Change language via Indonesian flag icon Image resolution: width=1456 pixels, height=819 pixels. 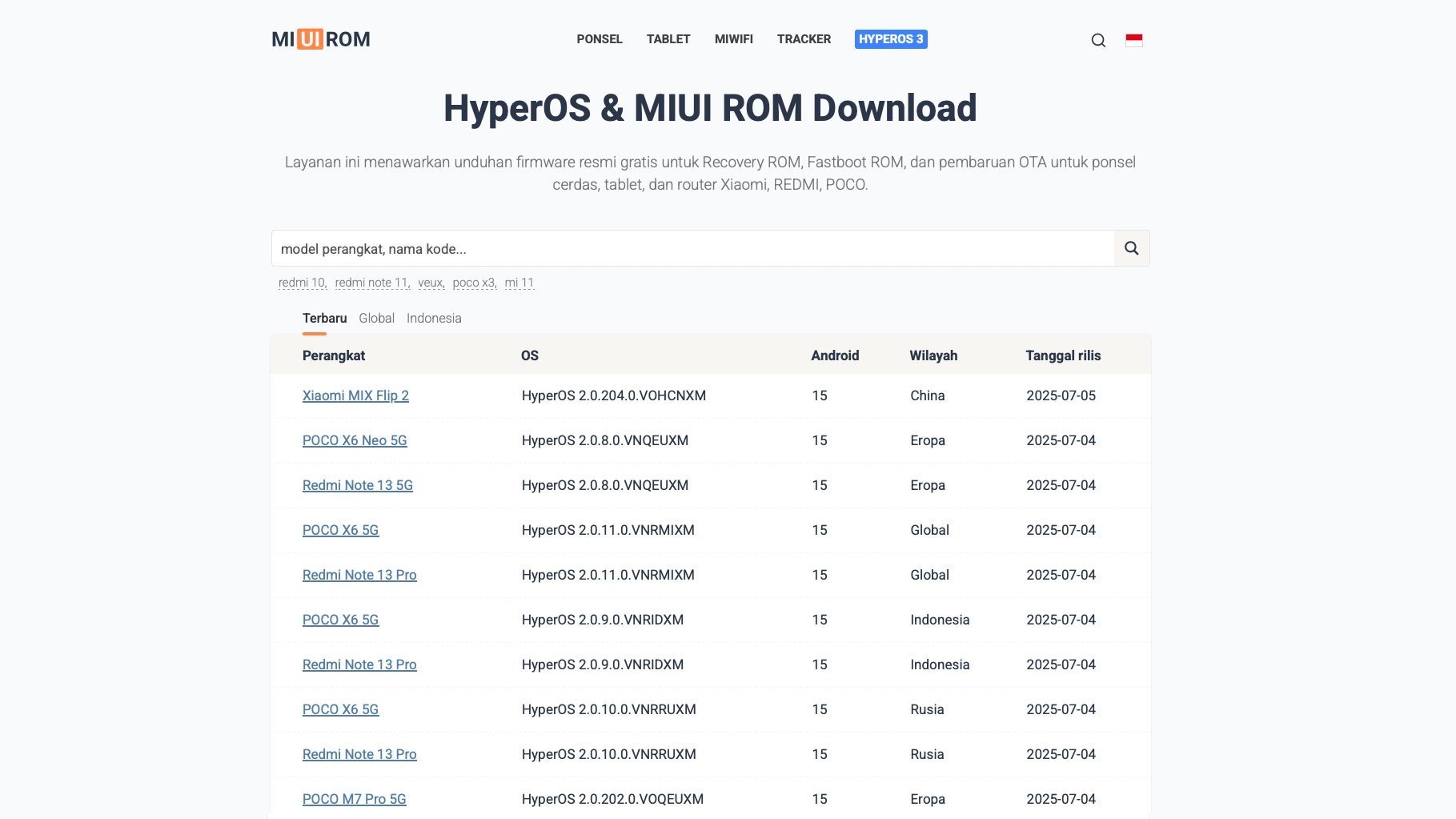[1134, 40]
